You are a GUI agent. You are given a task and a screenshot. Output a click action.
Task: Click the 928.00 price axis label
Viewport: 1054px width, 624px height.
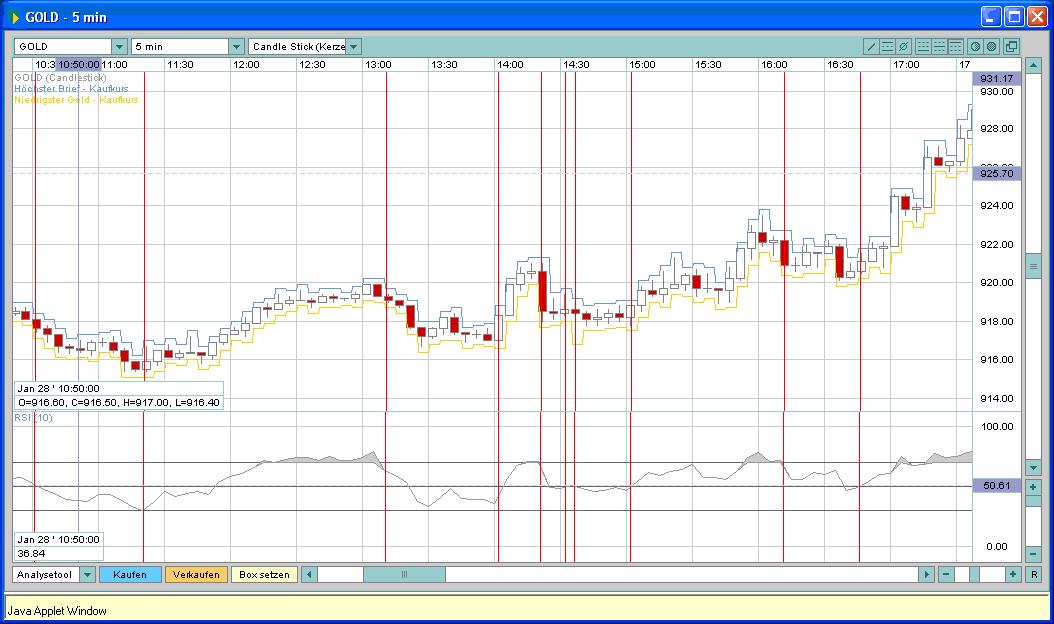(x=997, y=128)
